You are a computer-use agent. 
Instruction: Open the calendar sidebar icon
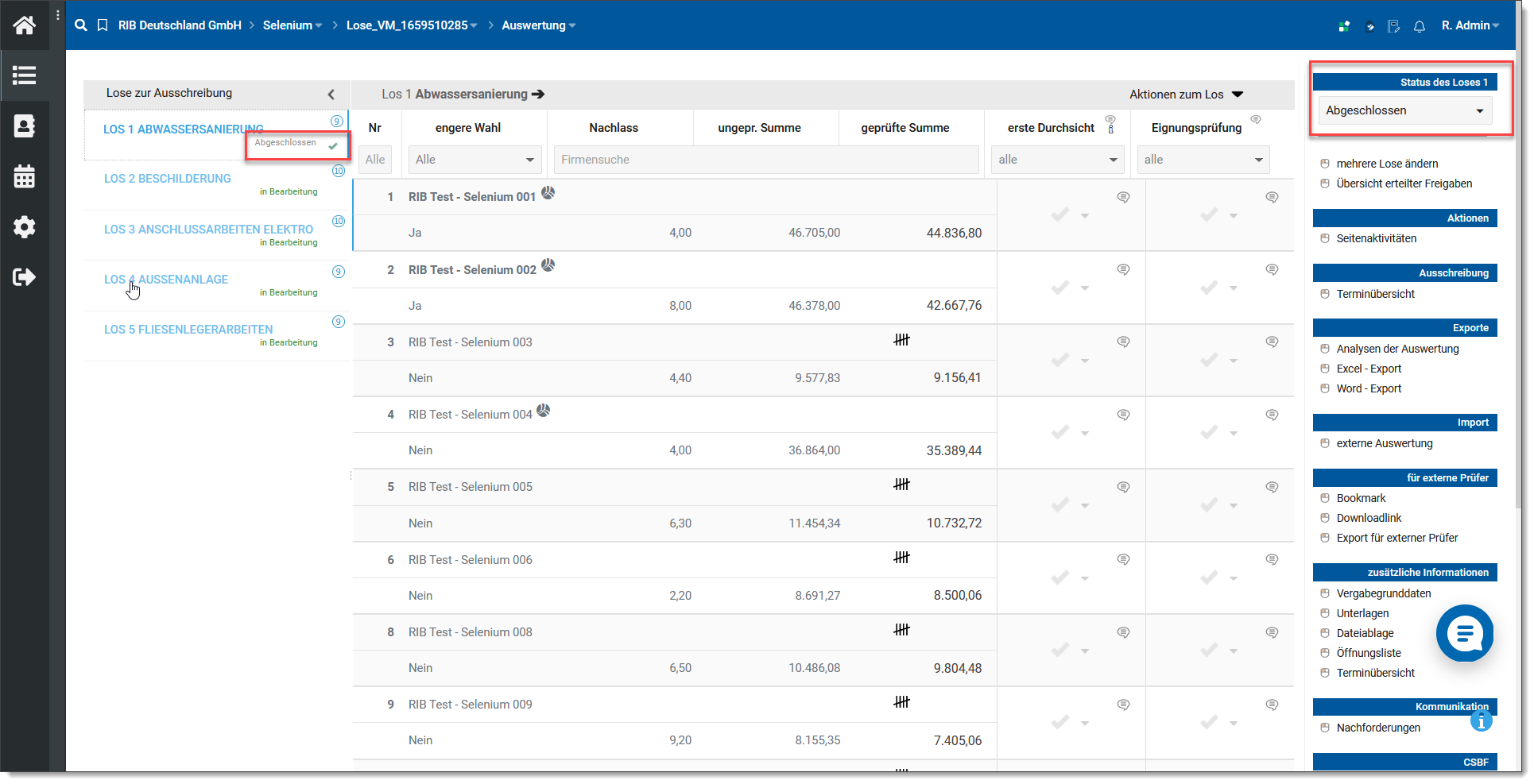point(24,176)
